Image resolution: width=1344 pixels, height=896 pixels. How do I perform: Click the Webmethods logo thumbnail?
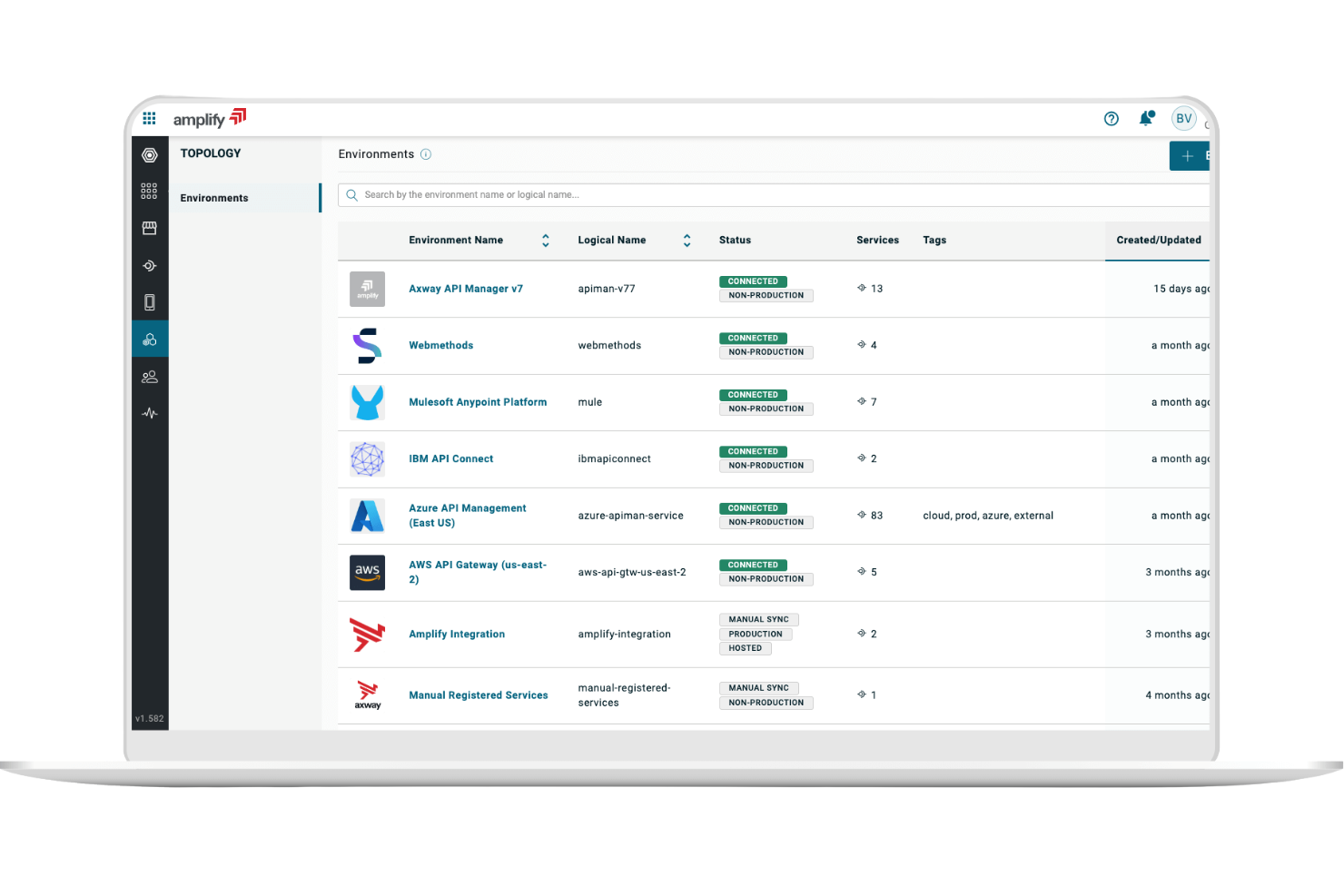368,346
